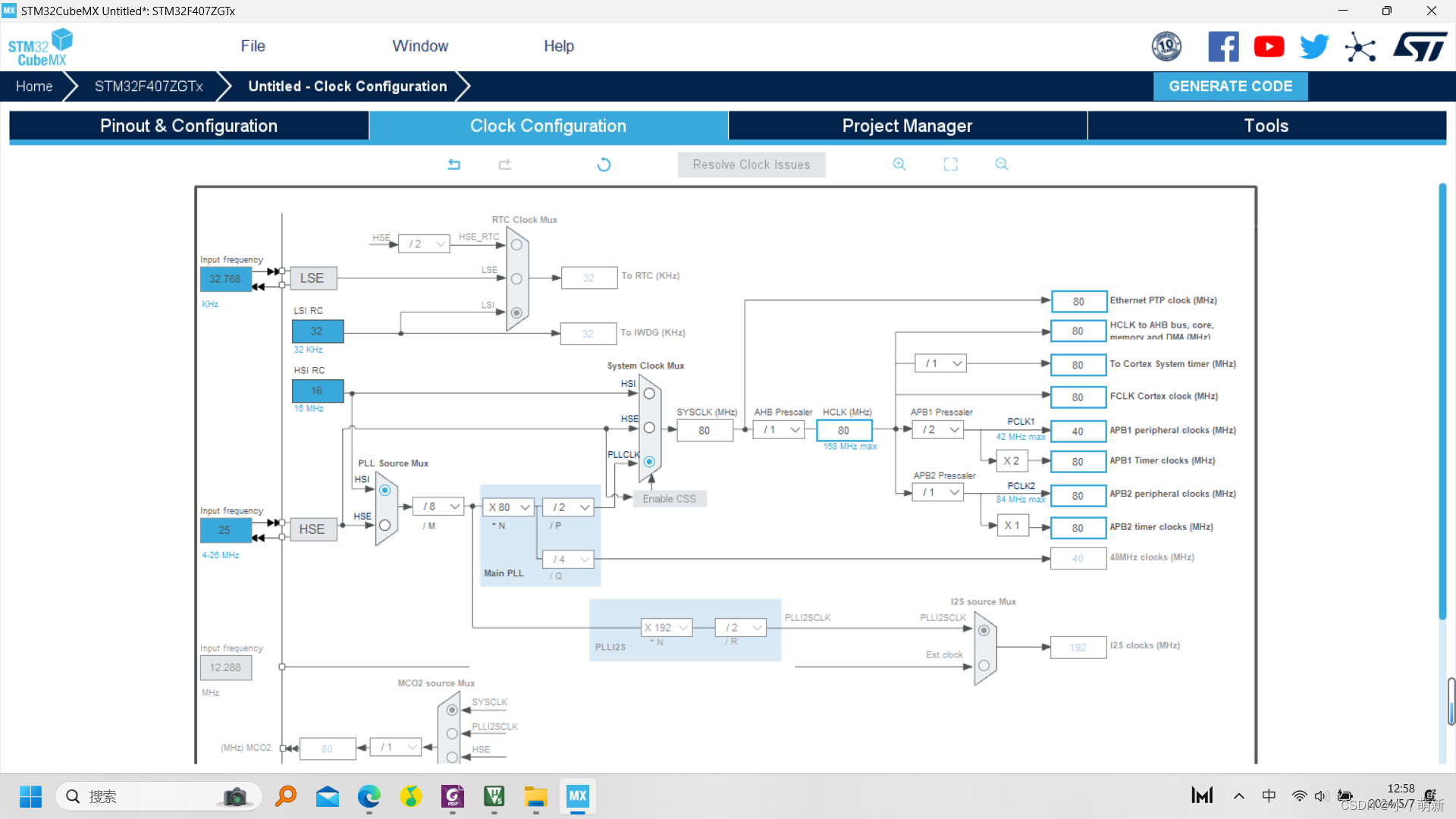Viewport: 1456px width, 819px height.
Task: Click the GENERATE CODE button
Action: (1230, 86)
